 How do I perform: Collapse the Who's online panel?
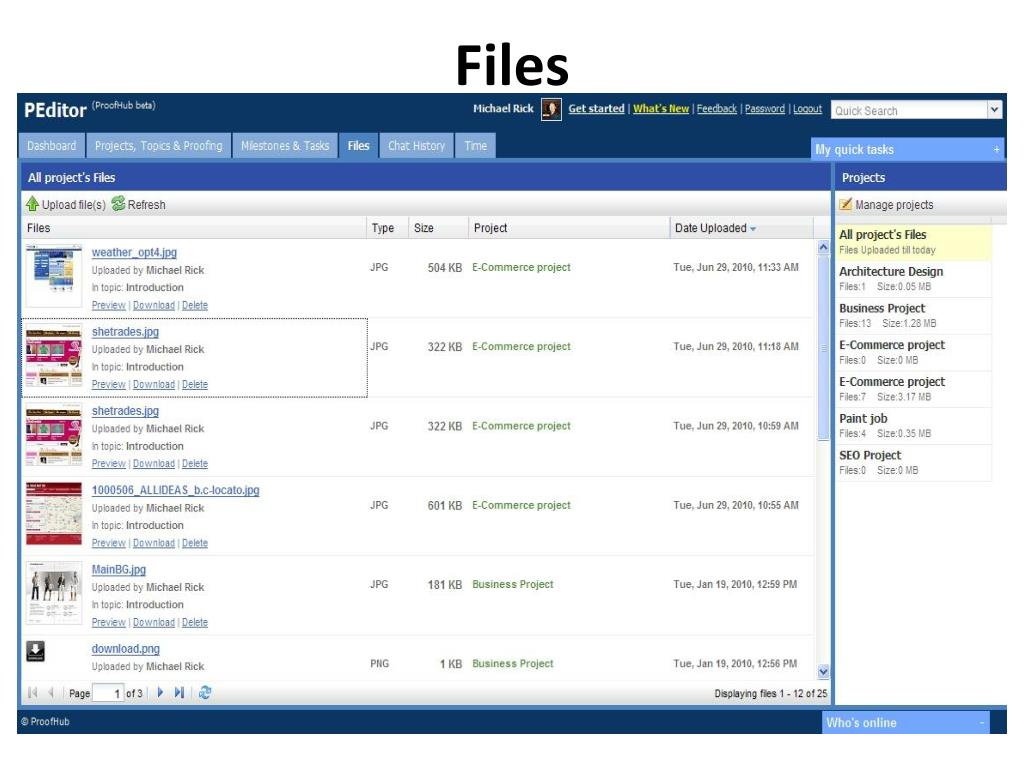[x=982, y=723]
